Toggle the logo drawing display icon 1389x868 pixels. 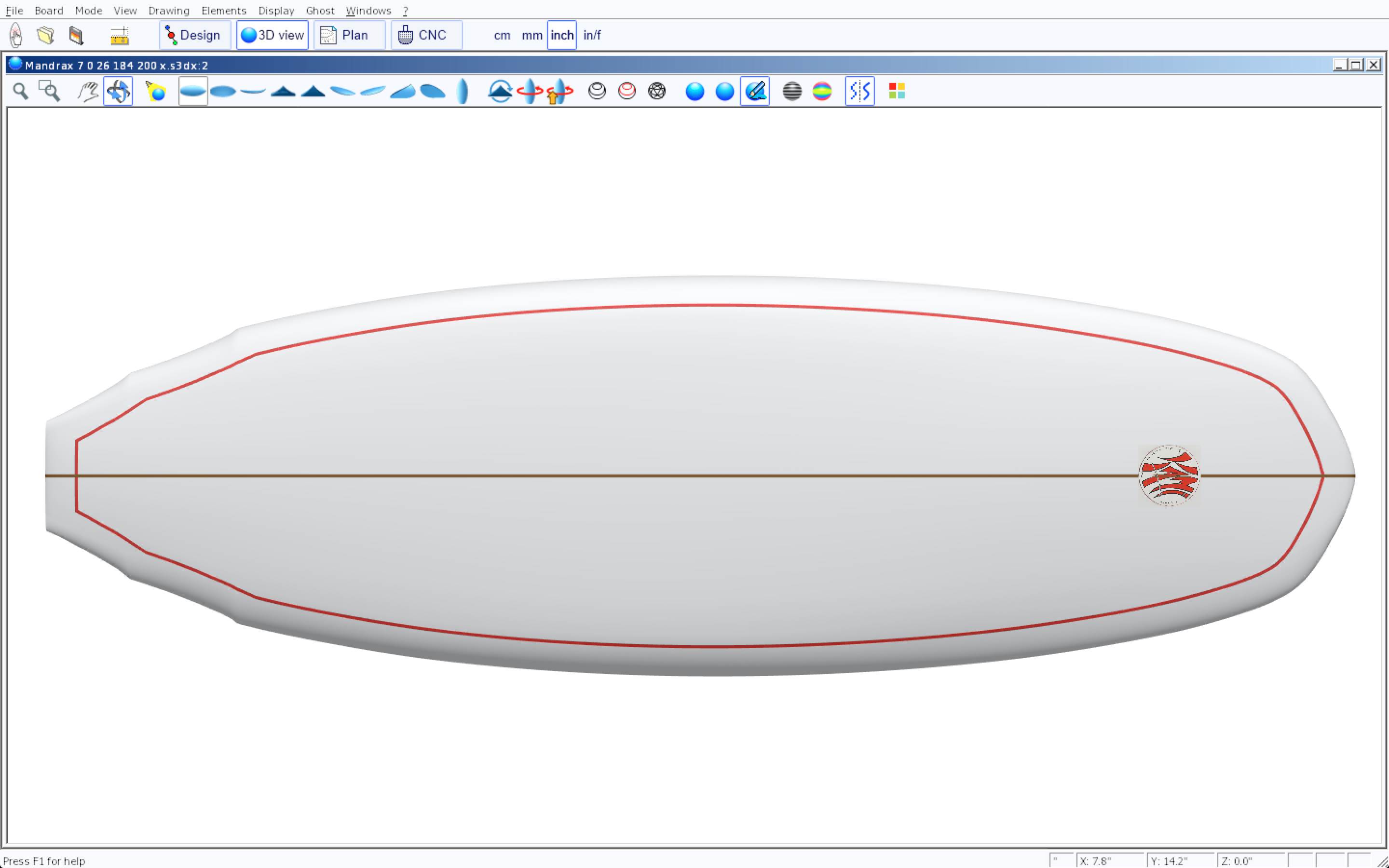[x=755, y=91]
